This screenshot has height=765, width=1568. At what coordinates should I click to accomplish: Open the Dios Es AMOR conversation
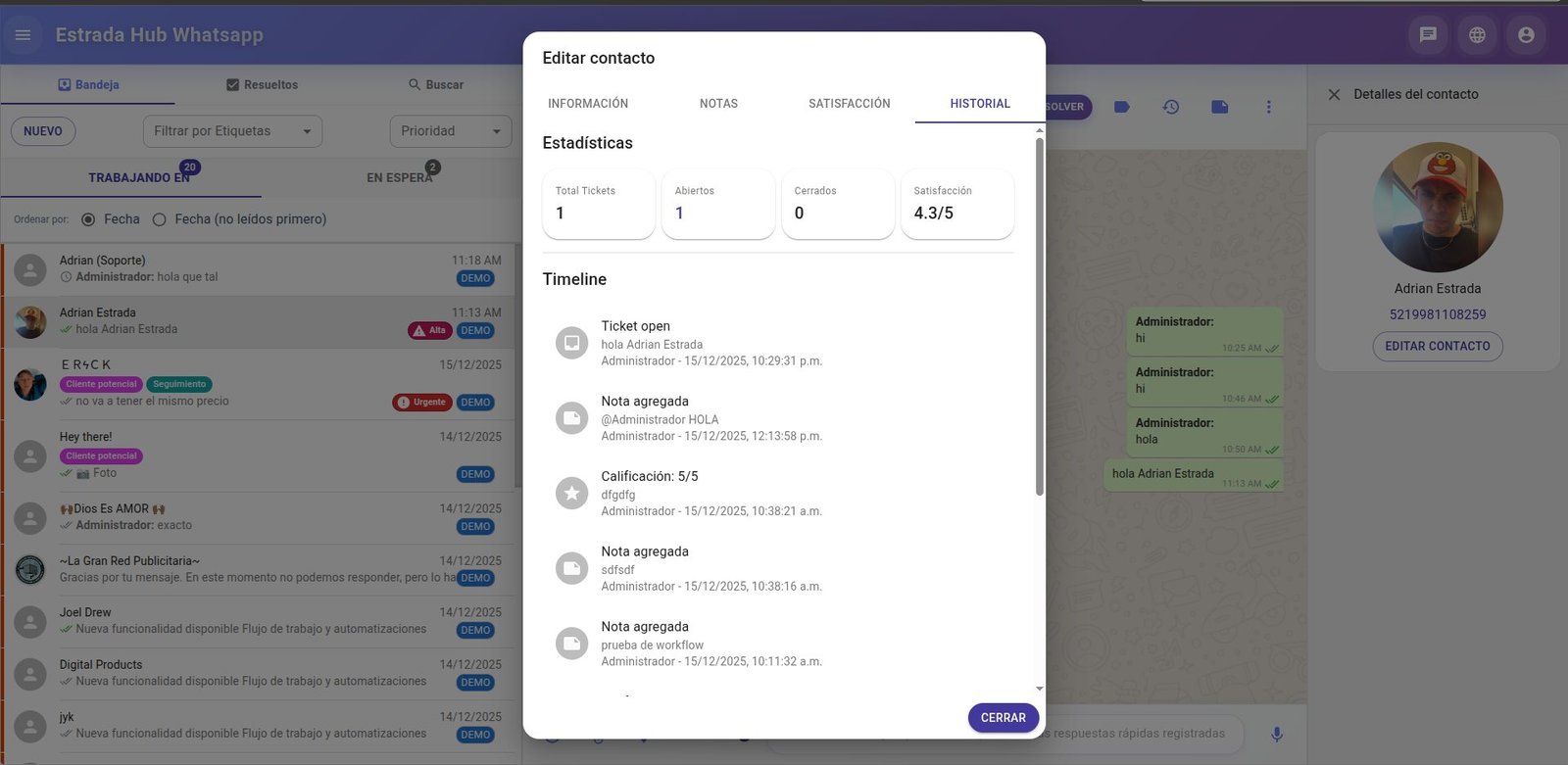(259, 518)
